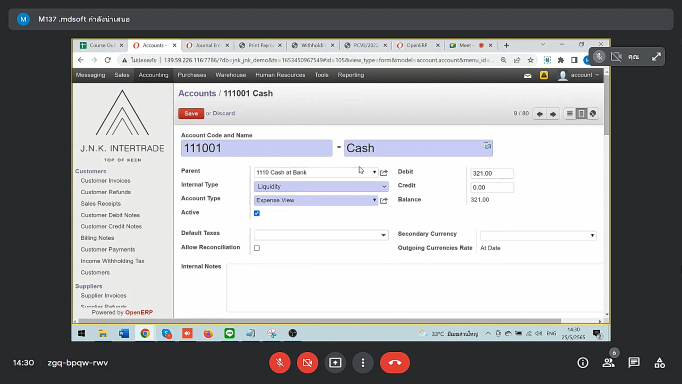682x384 pixels.
Task: Switch to Withholding browser tab
Action: tap(313, 45)
